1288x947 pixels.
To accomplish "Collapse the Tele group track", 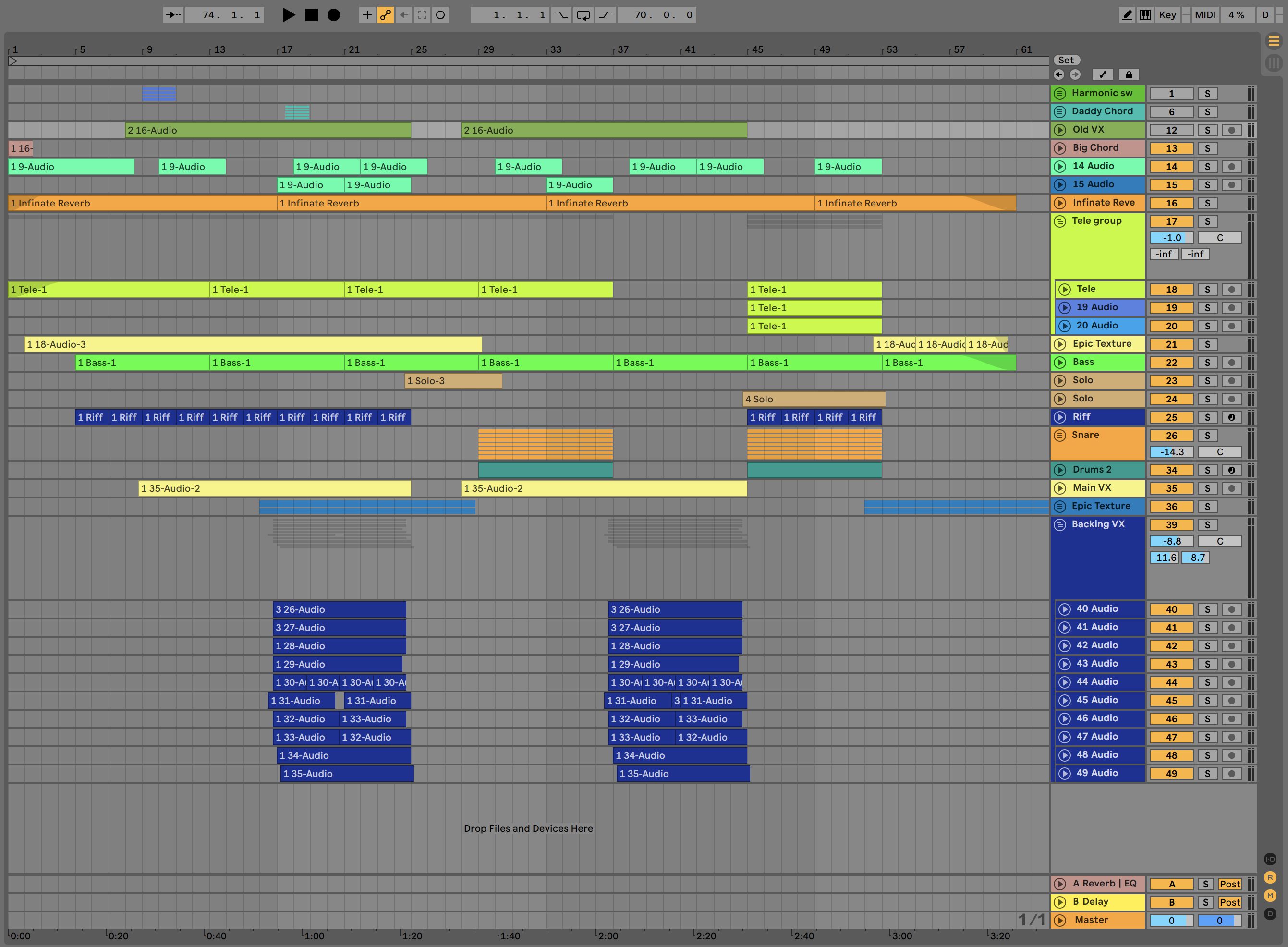I will (x=1059, y=221).
